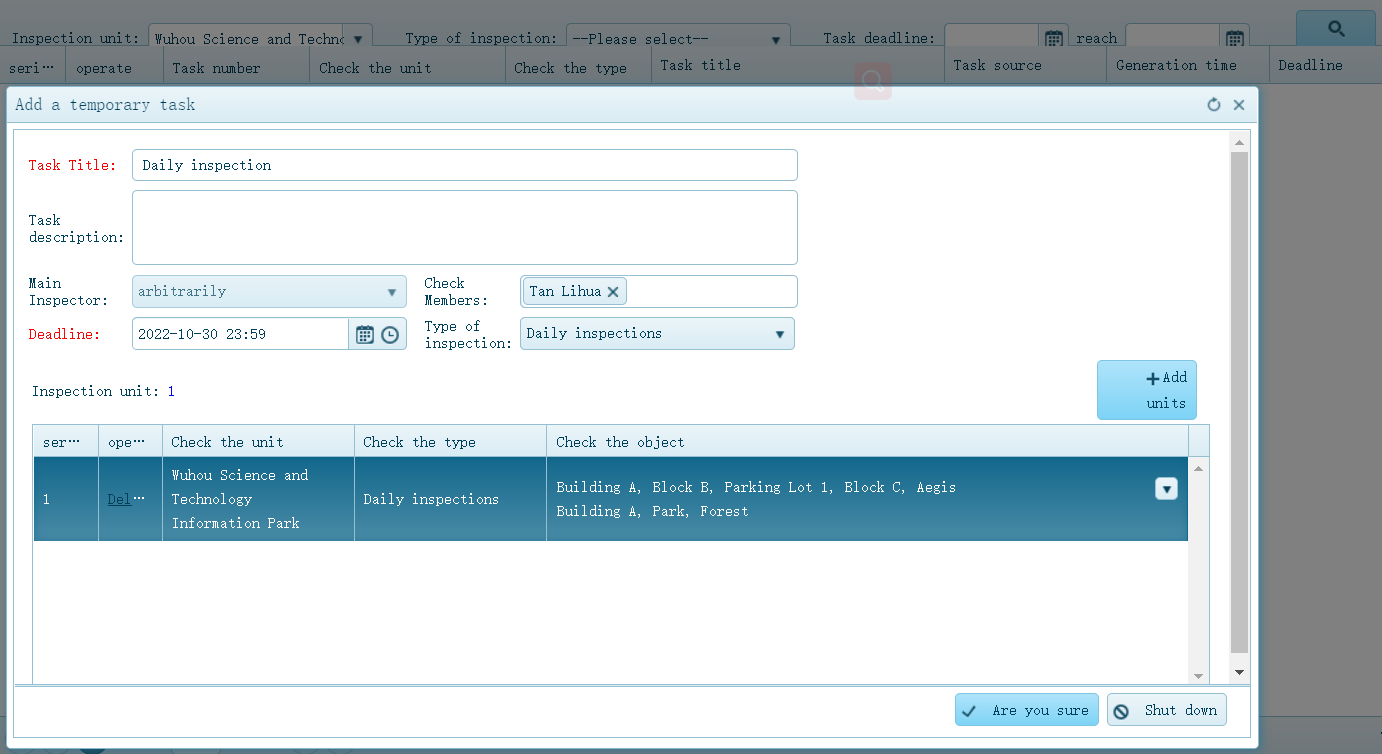Screen dimensions: 1382x754
Task: Click into the Task description textarea
Action: (464, 227)
